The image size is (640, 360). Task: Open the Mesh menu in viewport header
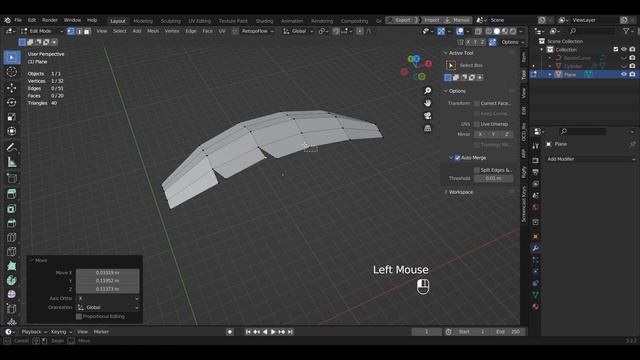pos(153,31)
